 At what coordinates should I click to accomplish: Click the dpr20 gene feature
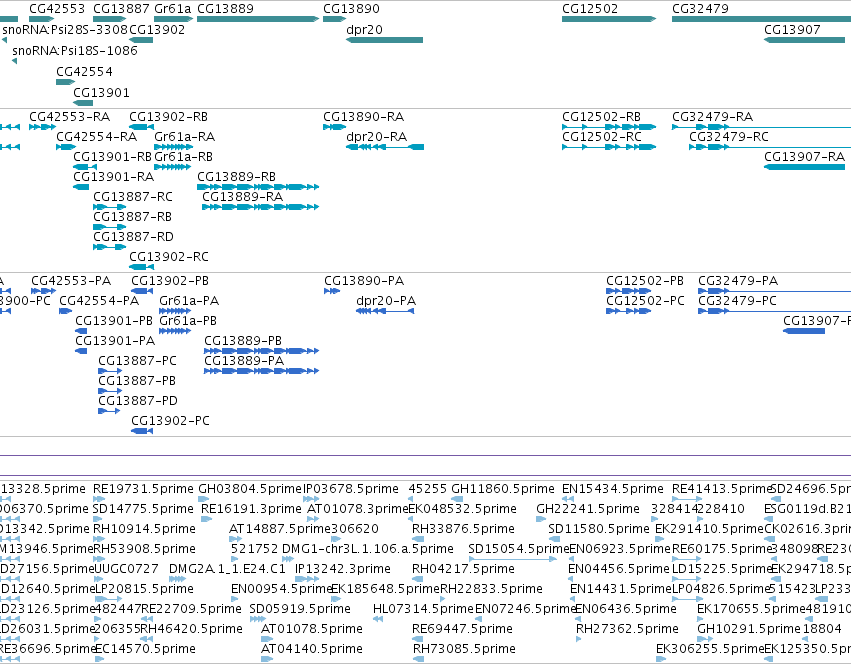[384, 40]
